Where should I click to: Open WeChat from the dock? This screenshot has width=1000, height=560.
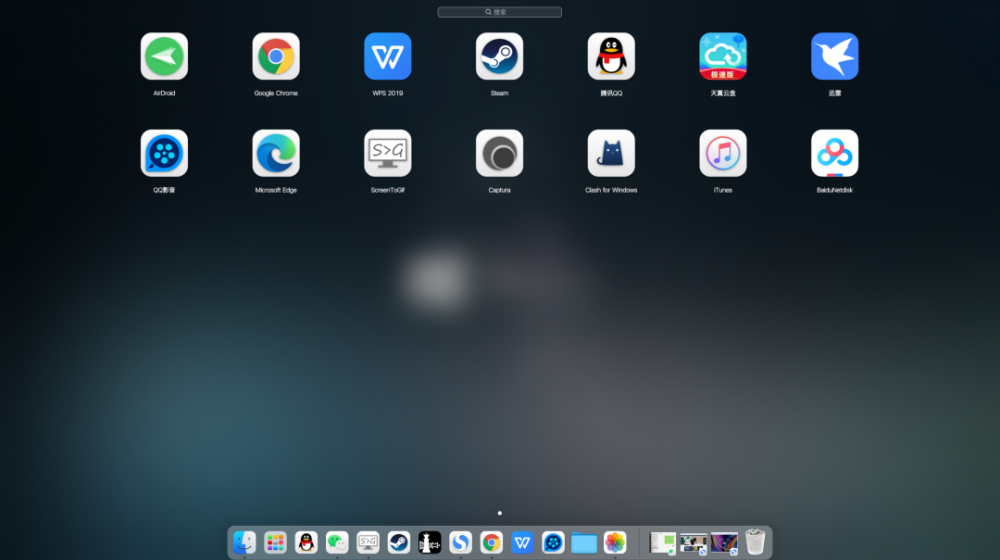337,542
